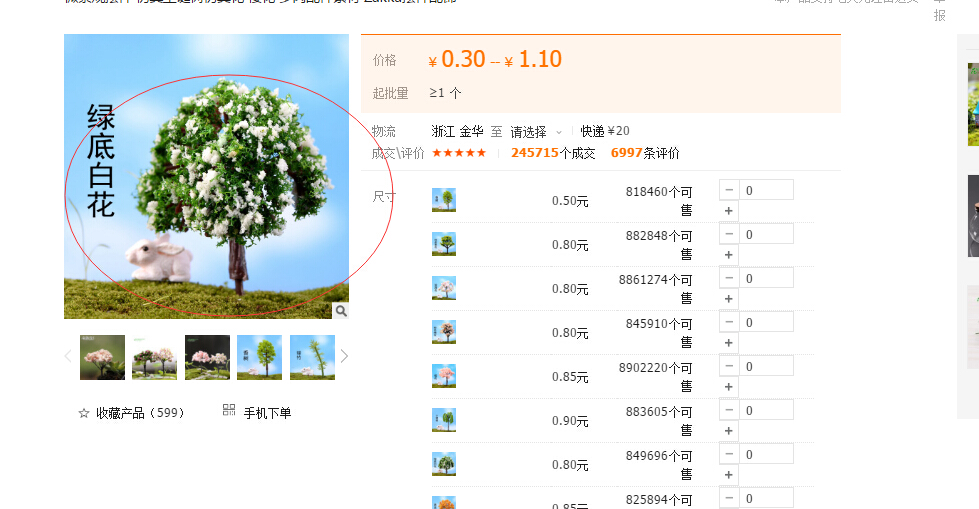Click the QR code icon beside 手机下单
This screenshot has height=509, width=979.
(229, 410)
